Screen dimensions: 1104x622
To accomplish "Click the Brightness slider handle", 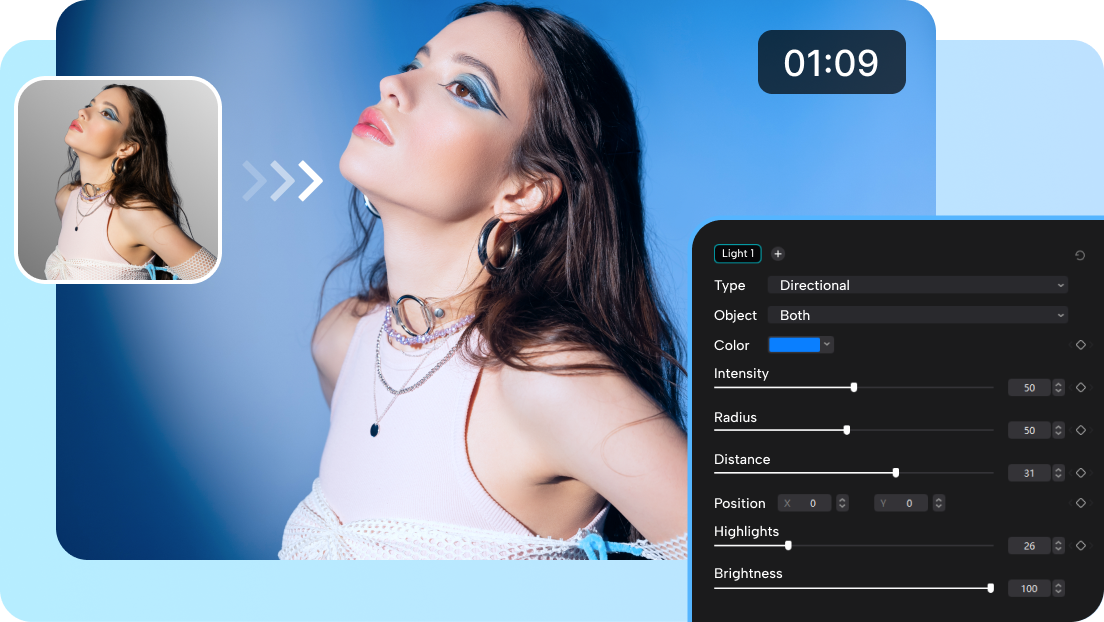I will tap(991, 588).
